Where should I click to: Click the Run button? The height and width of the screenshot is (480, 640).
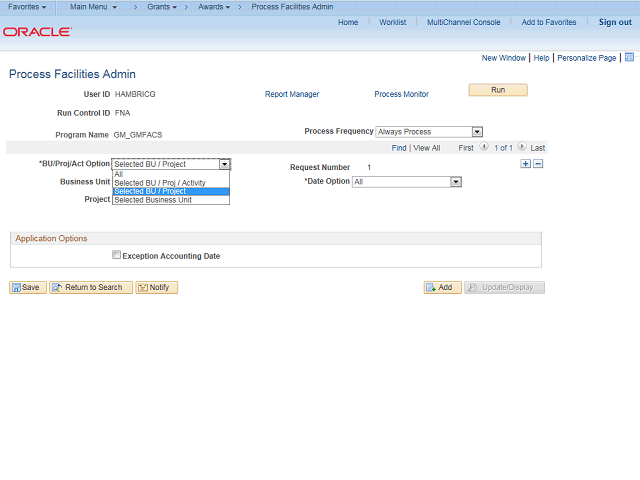[498, 90]
